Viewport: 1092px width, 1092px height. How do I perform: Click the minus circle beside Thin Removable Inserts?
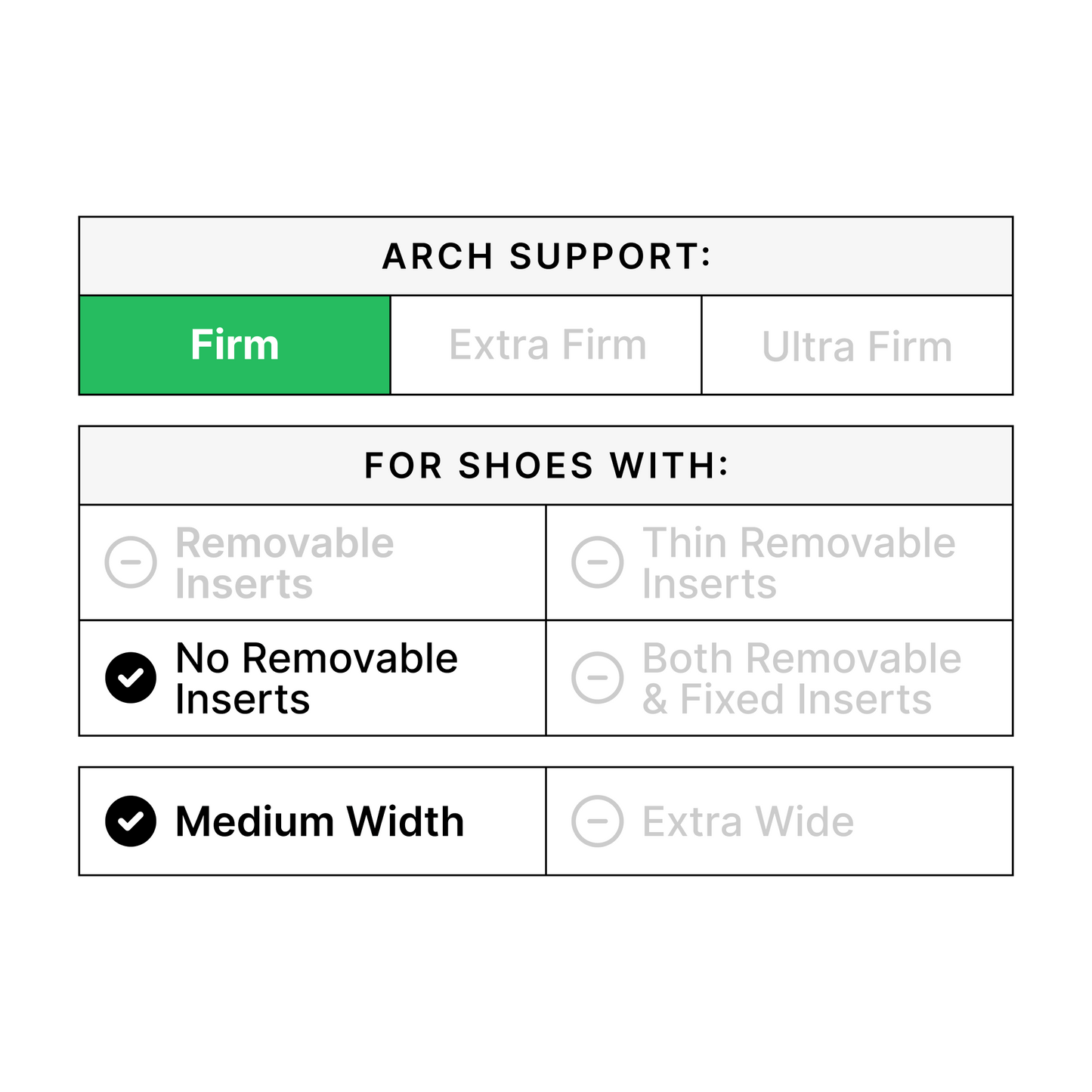point(598,562)
